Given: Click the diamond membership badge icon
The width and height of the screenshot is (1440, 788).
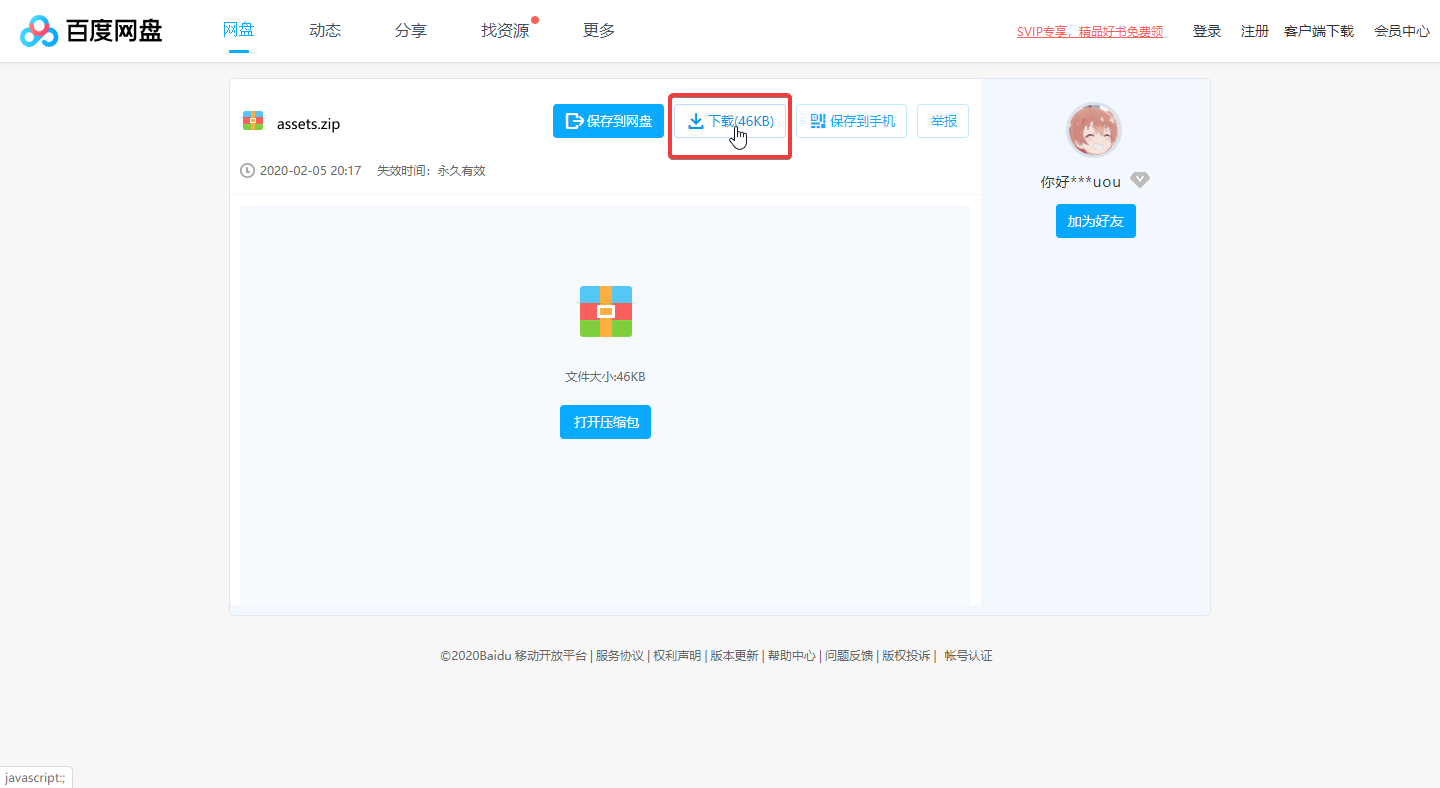Looking at the screenshot, I should (x=1139, y=180).
